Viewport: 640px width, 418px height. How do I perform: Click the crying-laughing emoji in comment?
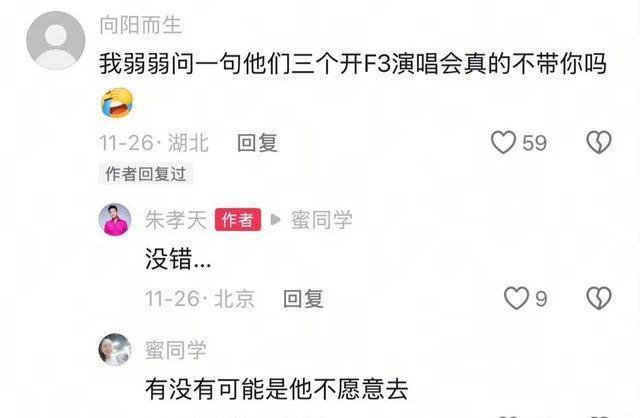(117, 102)
